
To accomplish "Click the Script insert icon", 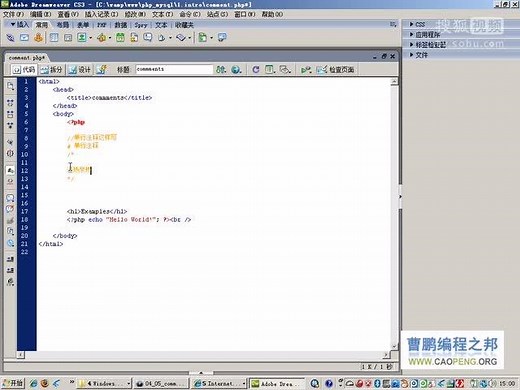I will click(181, 38).
